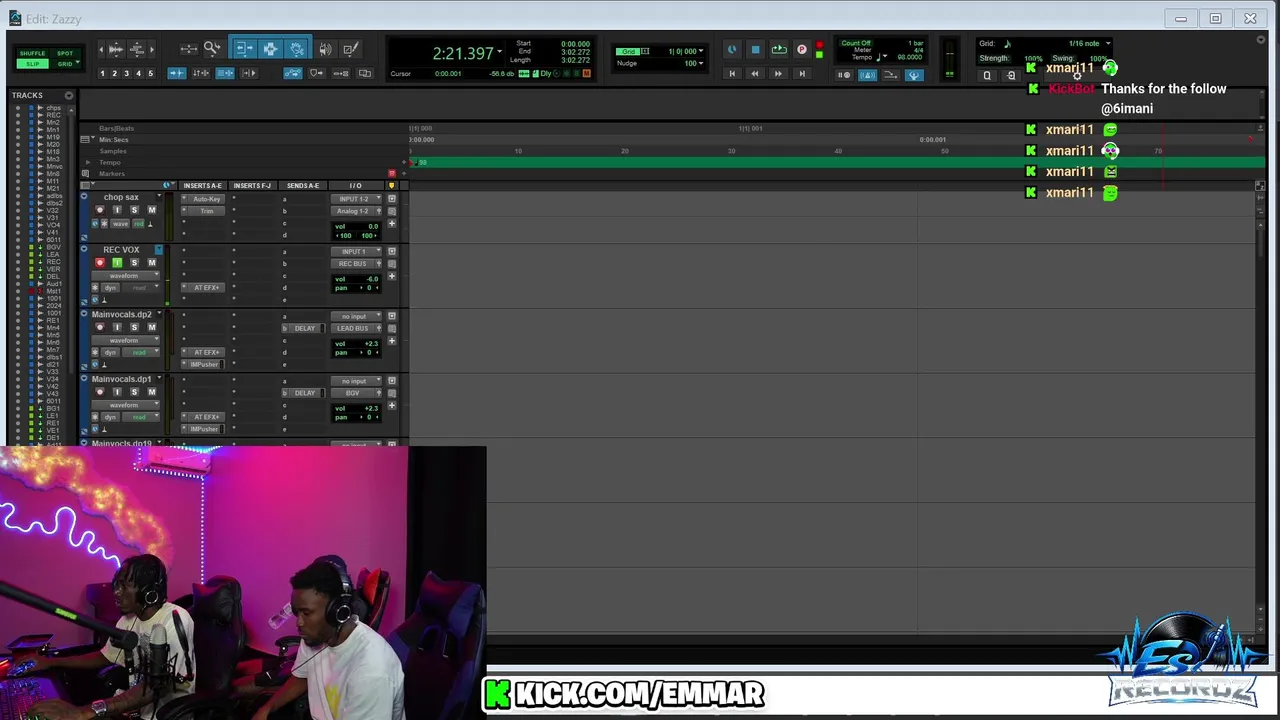Image resolution: width=1280 pixels, height=720 pixels.
Task: Click the audio waveform zoom icon
Action: point(116,49)
